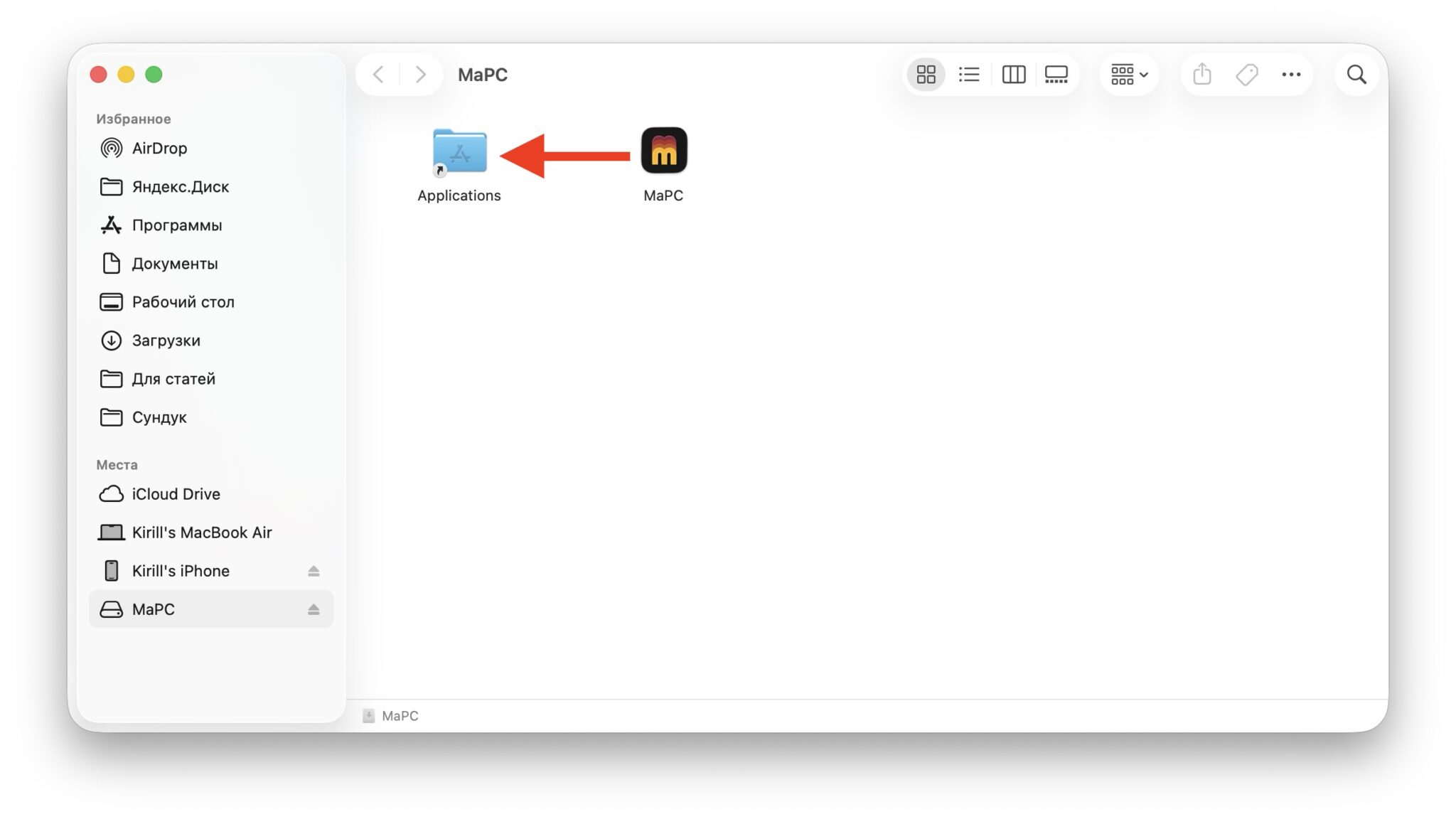Click the Избранное section header
The image size is (1456, 819).
[134, 119]
